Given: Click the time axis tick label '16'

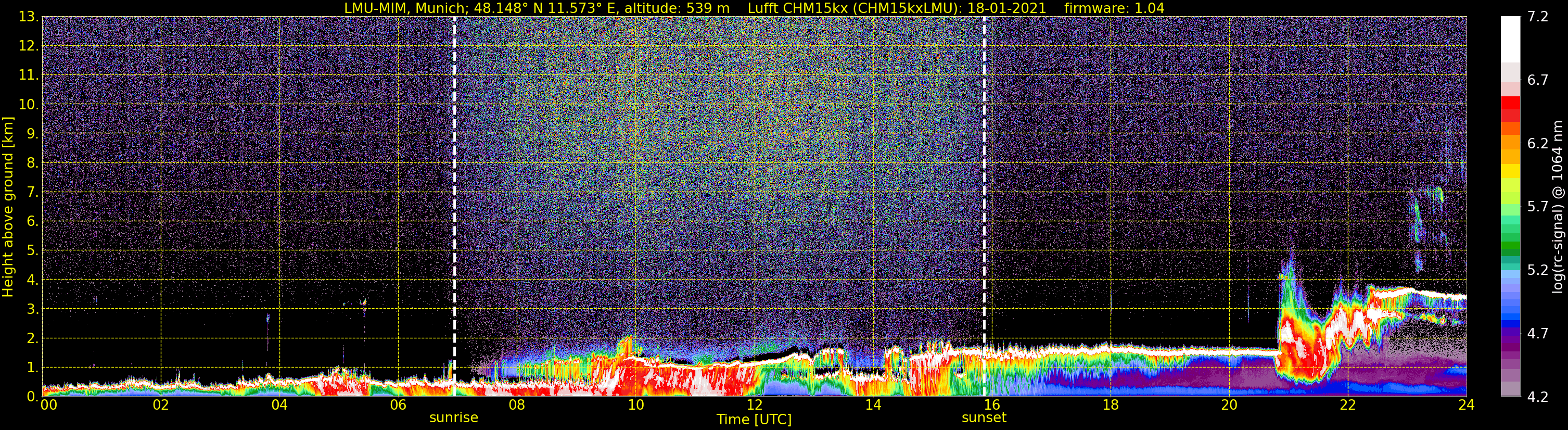Looking at the screenshot, I should (x=991, y=406).
